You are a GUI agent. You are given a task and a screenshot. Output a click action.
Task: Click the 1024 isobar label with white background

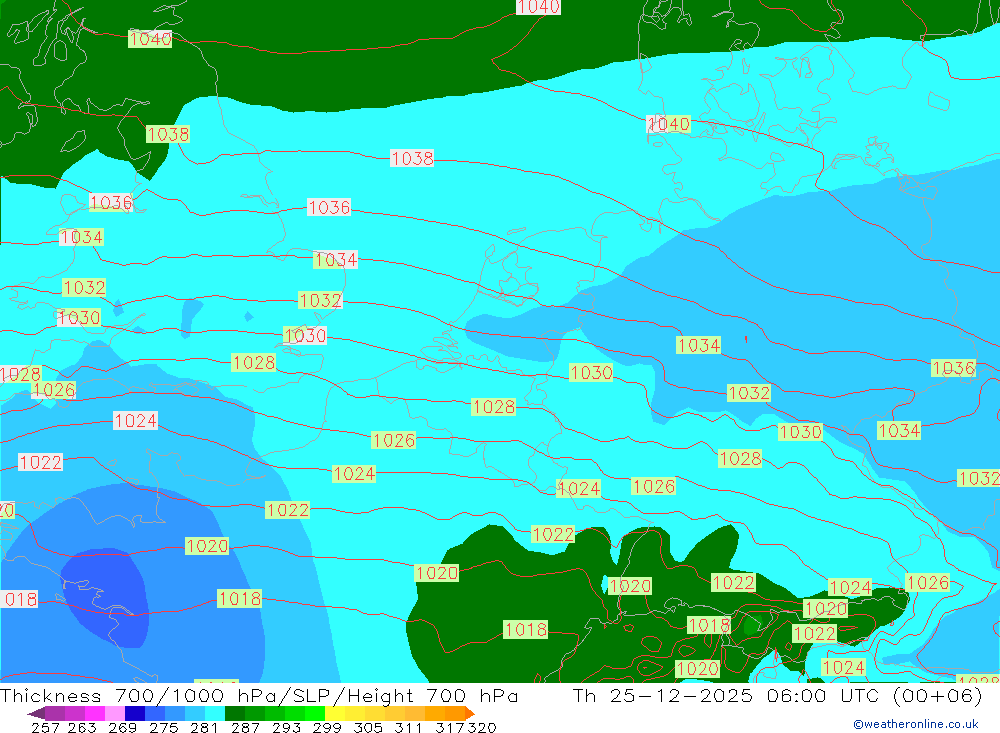135,420
